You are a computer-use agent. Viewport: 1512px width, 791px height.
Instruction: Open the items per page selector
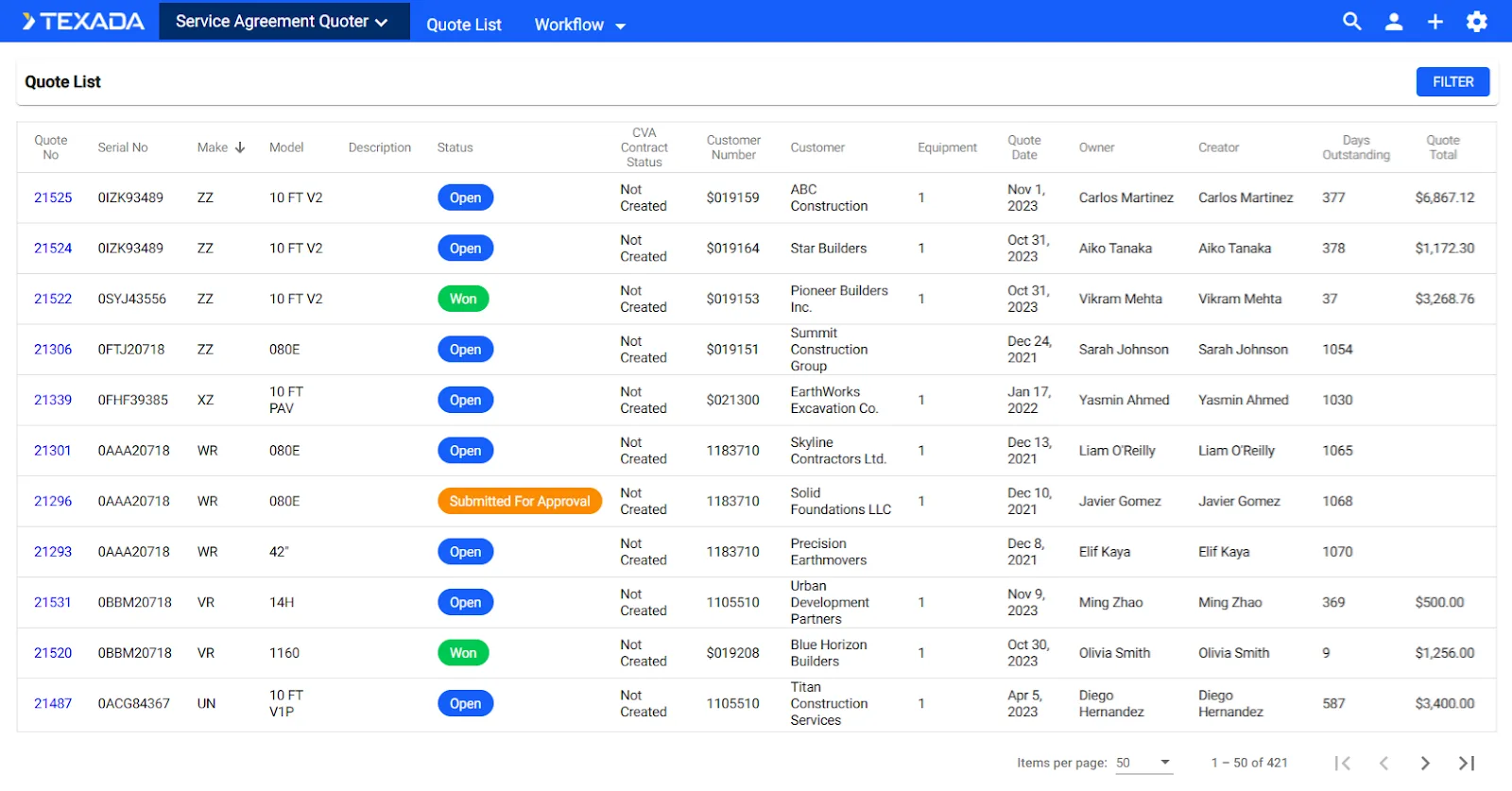click(1143, 763)
